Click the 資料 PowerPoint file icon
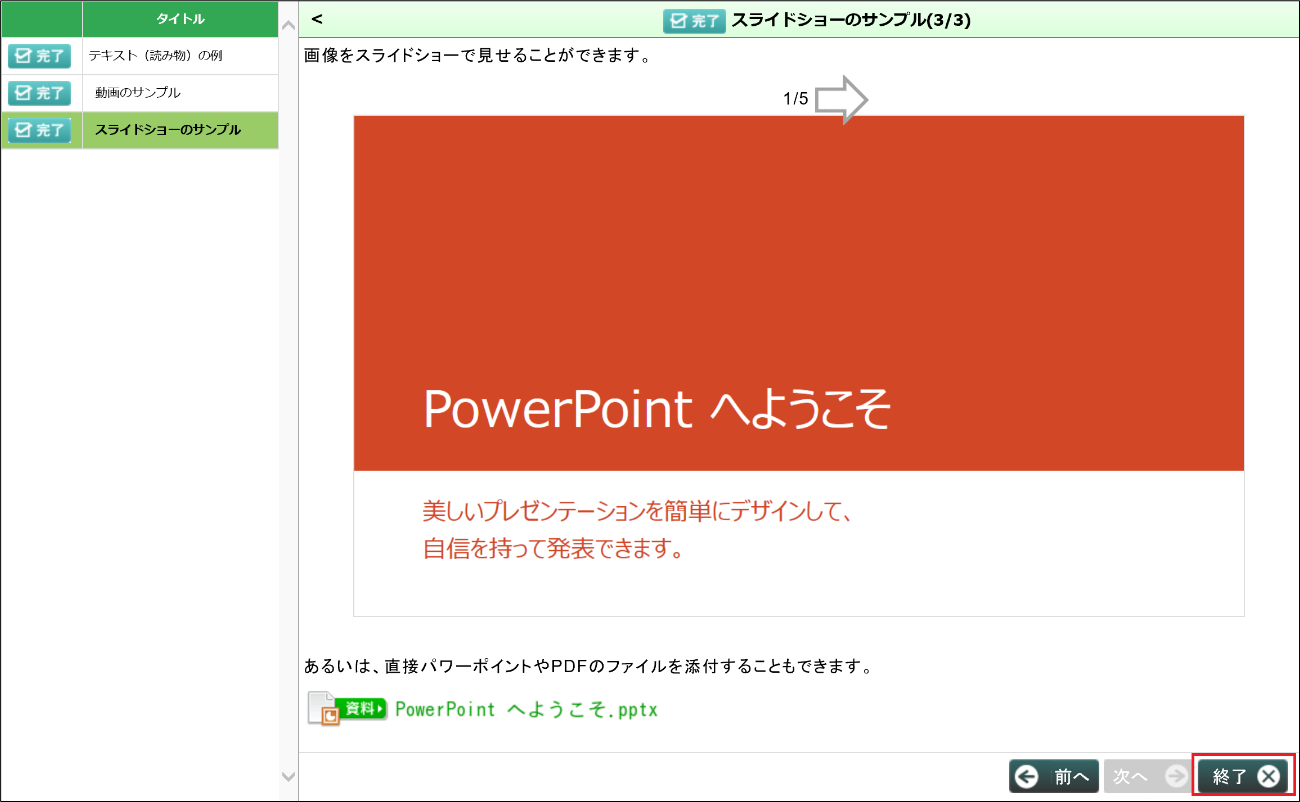The height and width of the screenshot is (802, 1300). pyautogui.click(x=346, y=708)
